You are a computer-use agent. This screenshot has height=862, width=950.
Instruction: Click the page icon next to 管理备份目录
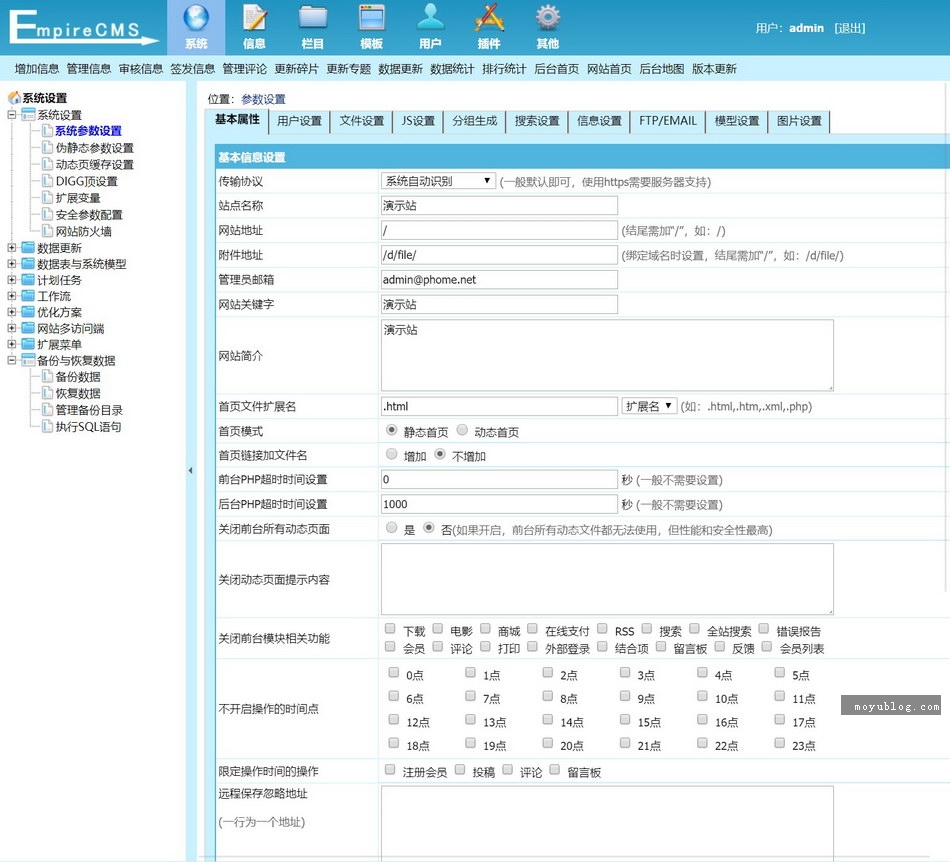[x=47, y=409]
